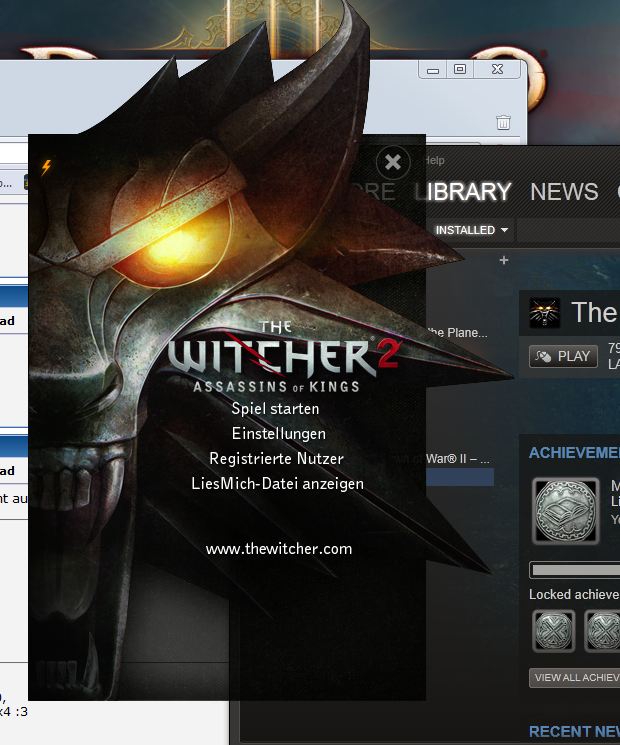620x745 pixels.
Task: Click the first locked achievement icon
Action: 553,631
